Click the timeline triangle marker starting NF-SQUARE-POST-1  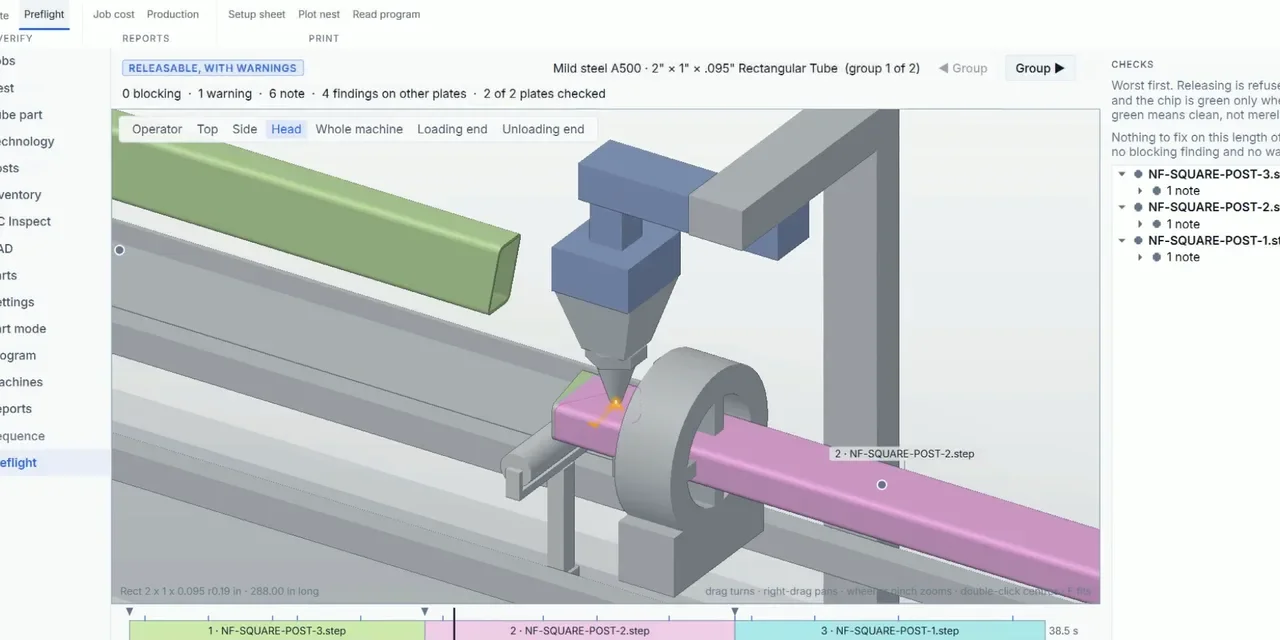(x=735, y=612)
